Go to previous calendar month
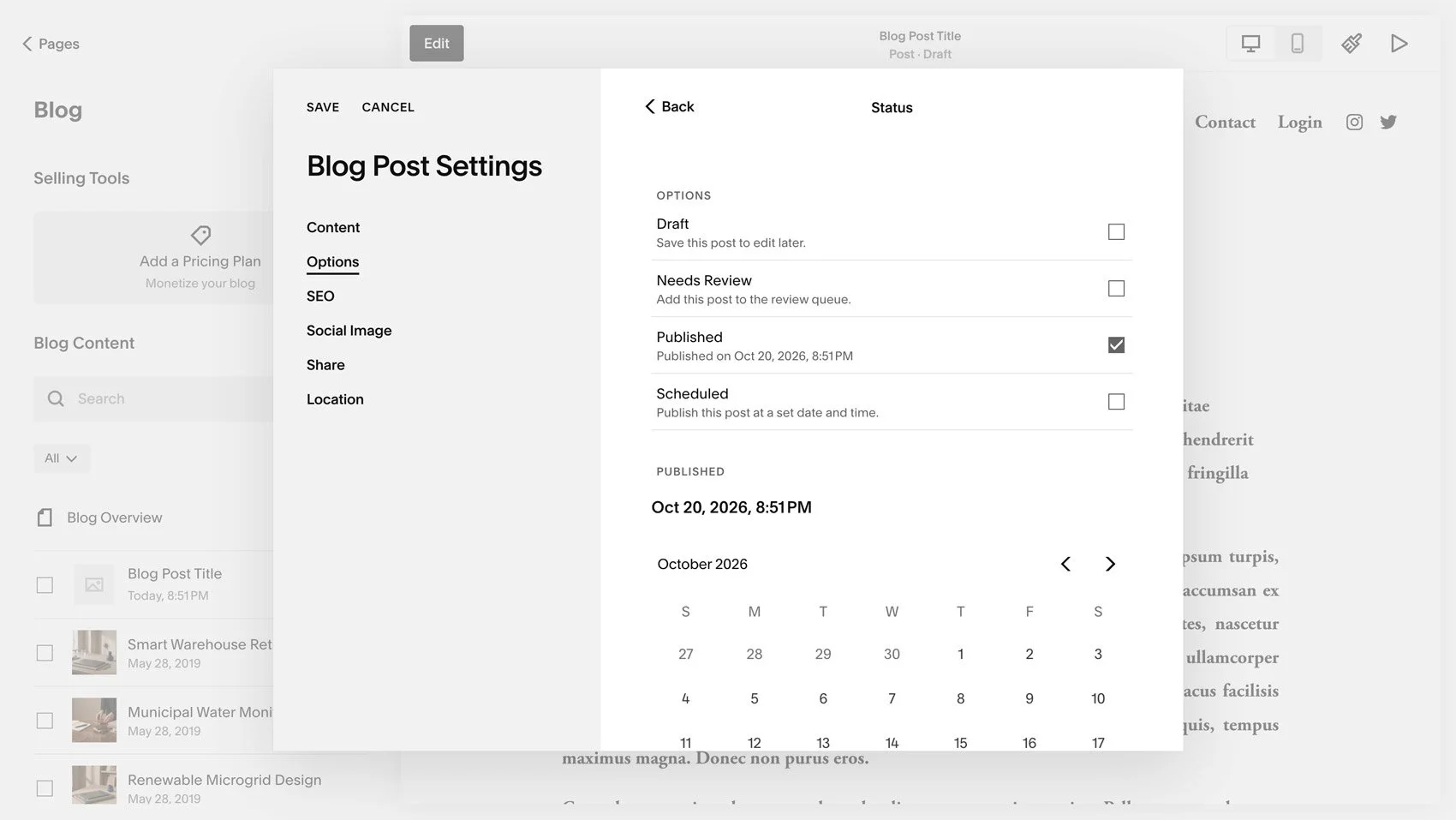1456x820 pixels. pos(1065,564)
